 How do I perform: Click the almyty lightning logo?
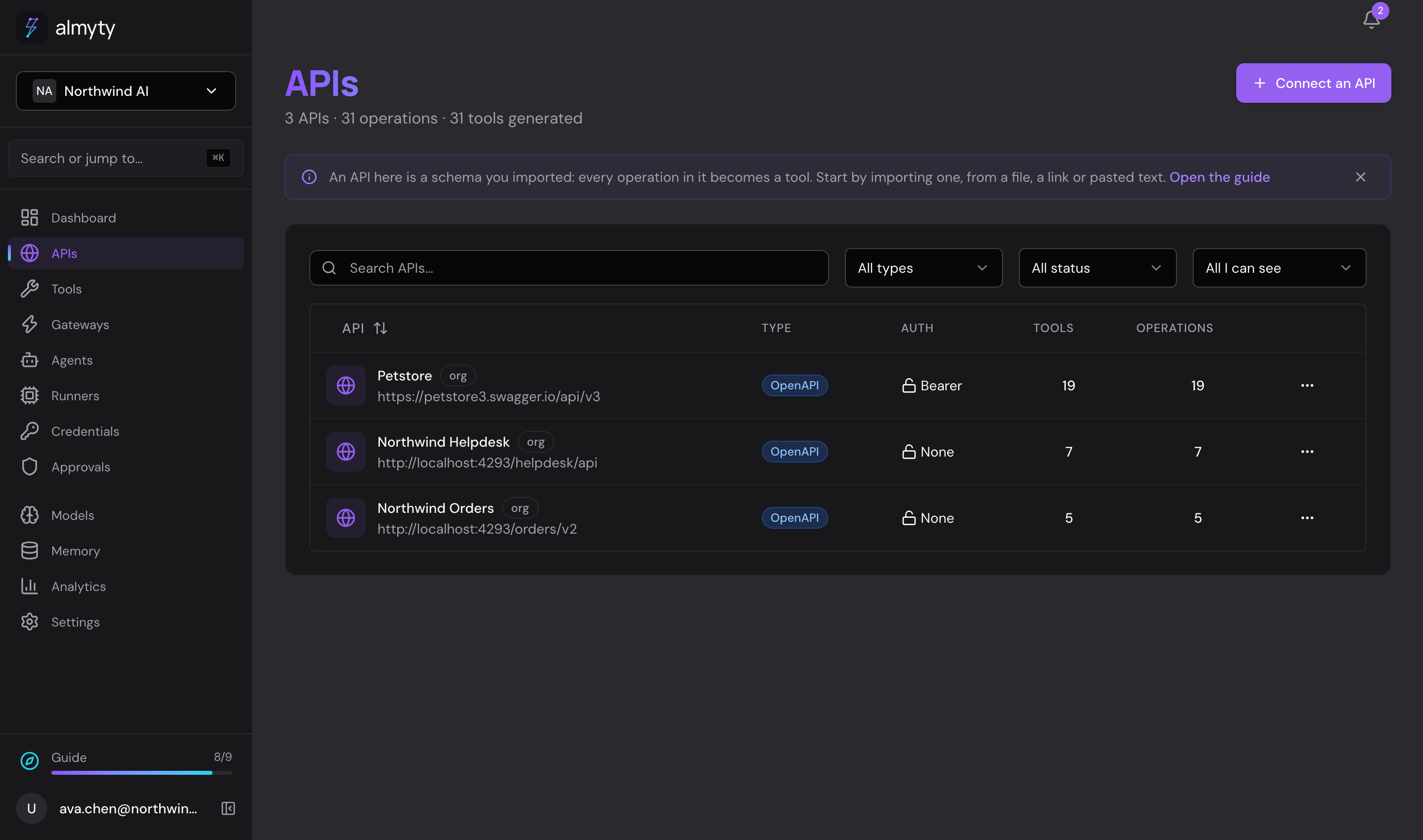[x=32, y=27]
